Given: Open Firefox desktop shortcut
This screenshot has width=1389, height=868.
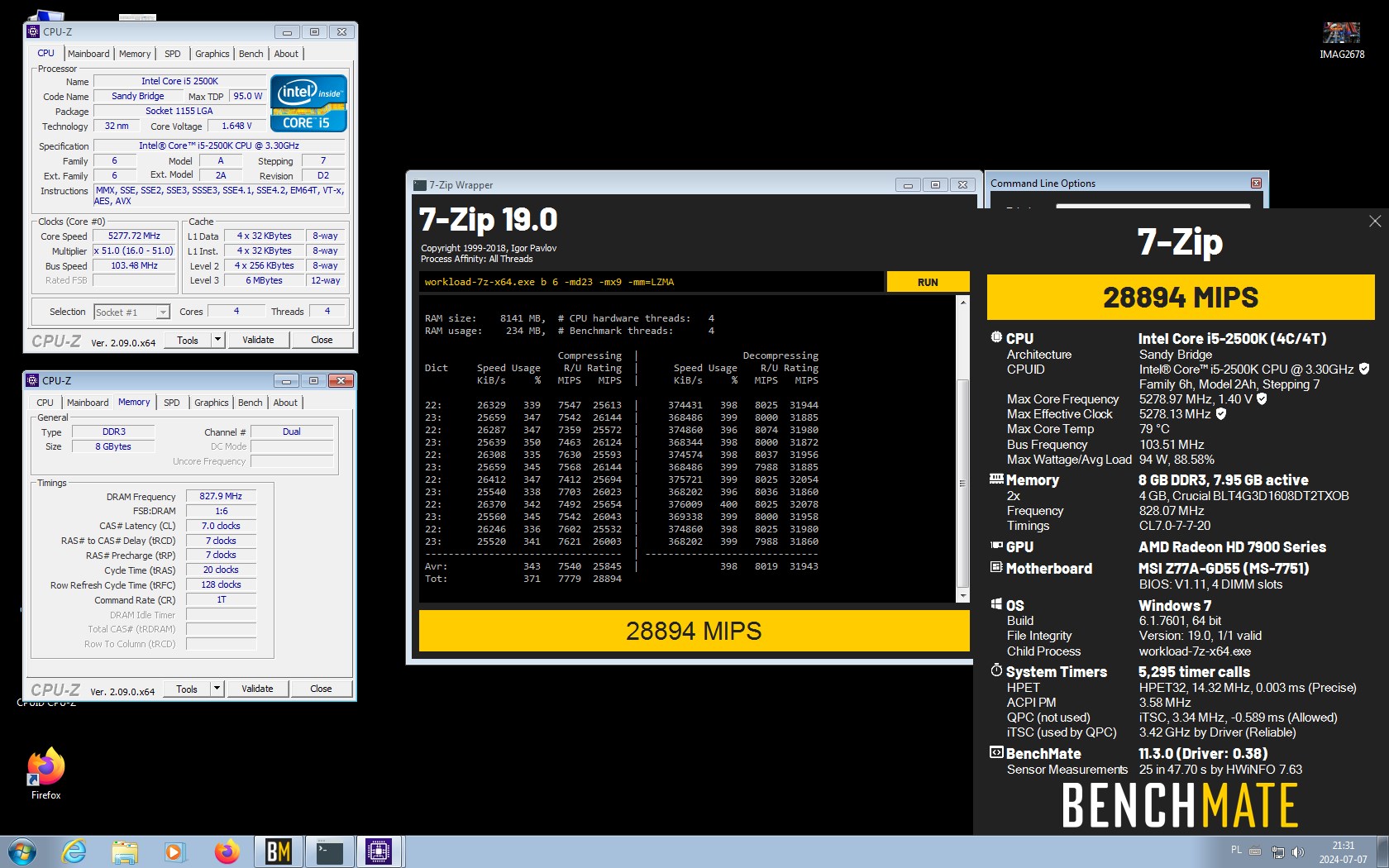Looking at the screenshot, I should pyautogui.click(x=46, y=774).
